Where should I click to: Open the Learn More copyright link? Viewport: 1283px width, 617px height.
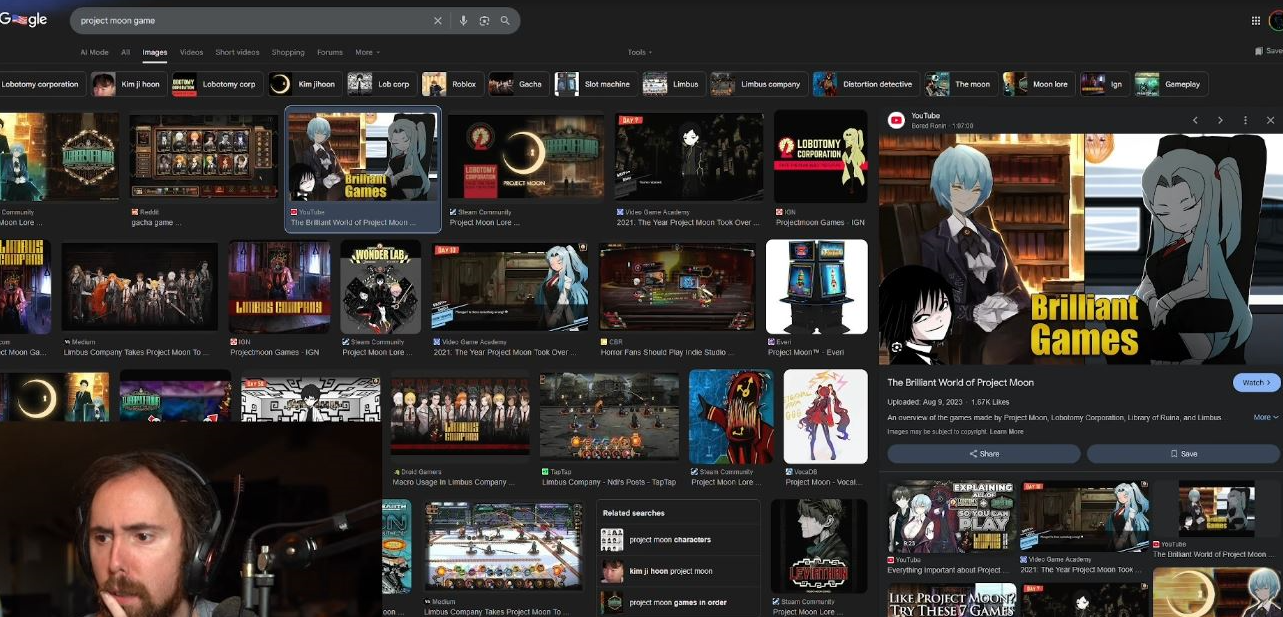(x=1007, y=432)
